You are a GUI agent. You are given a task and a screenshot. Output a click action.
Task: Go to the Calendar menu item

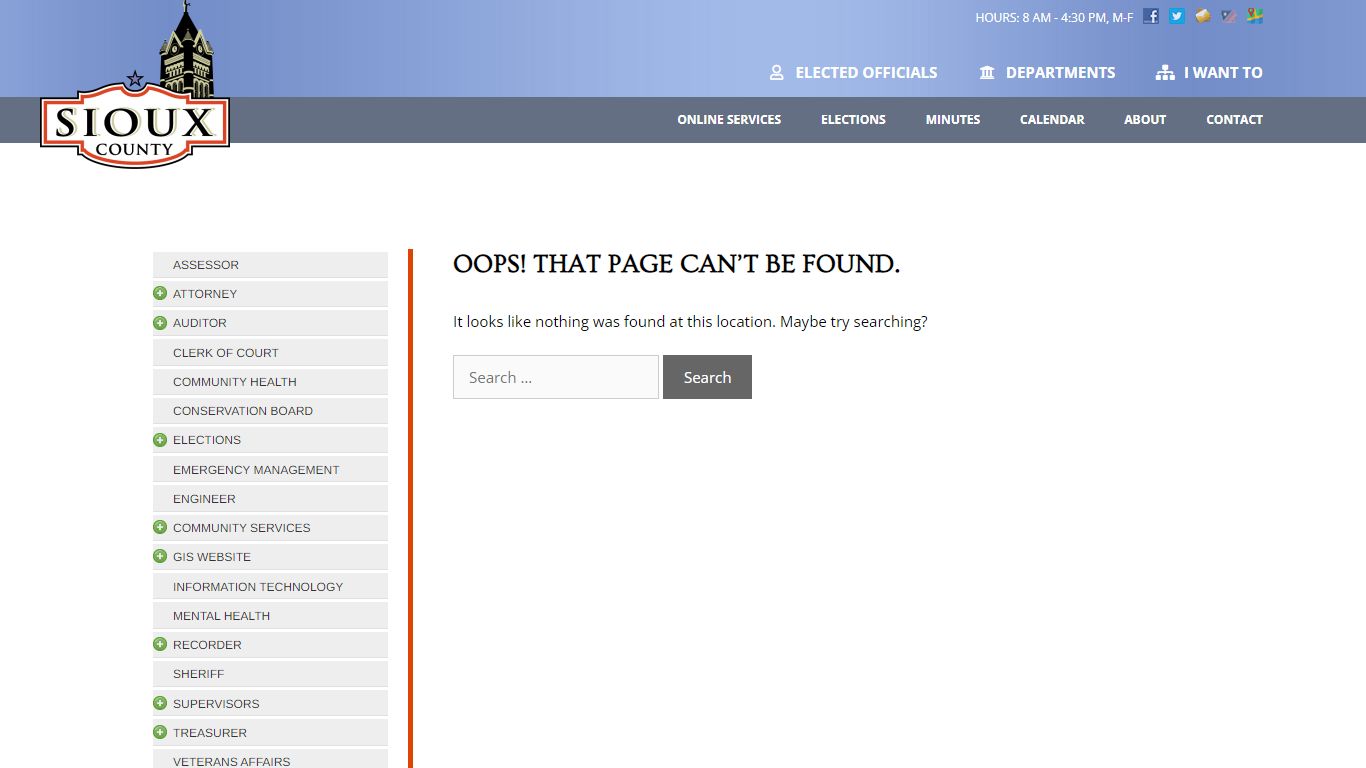1051,120
